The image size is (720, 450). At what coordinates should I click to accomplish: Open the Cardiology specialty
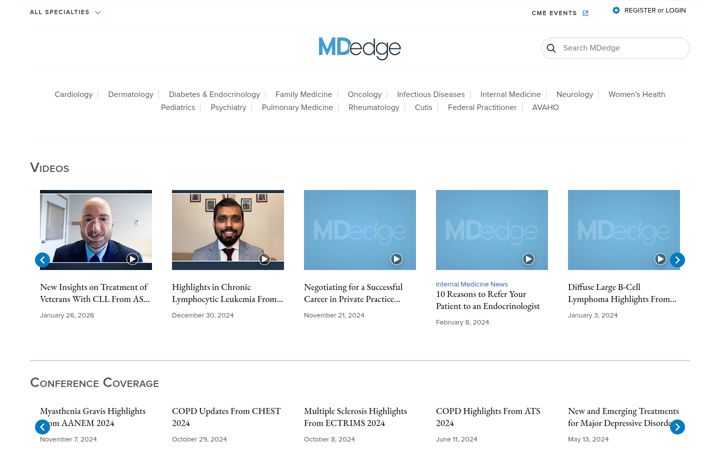(x=73, y=94)
